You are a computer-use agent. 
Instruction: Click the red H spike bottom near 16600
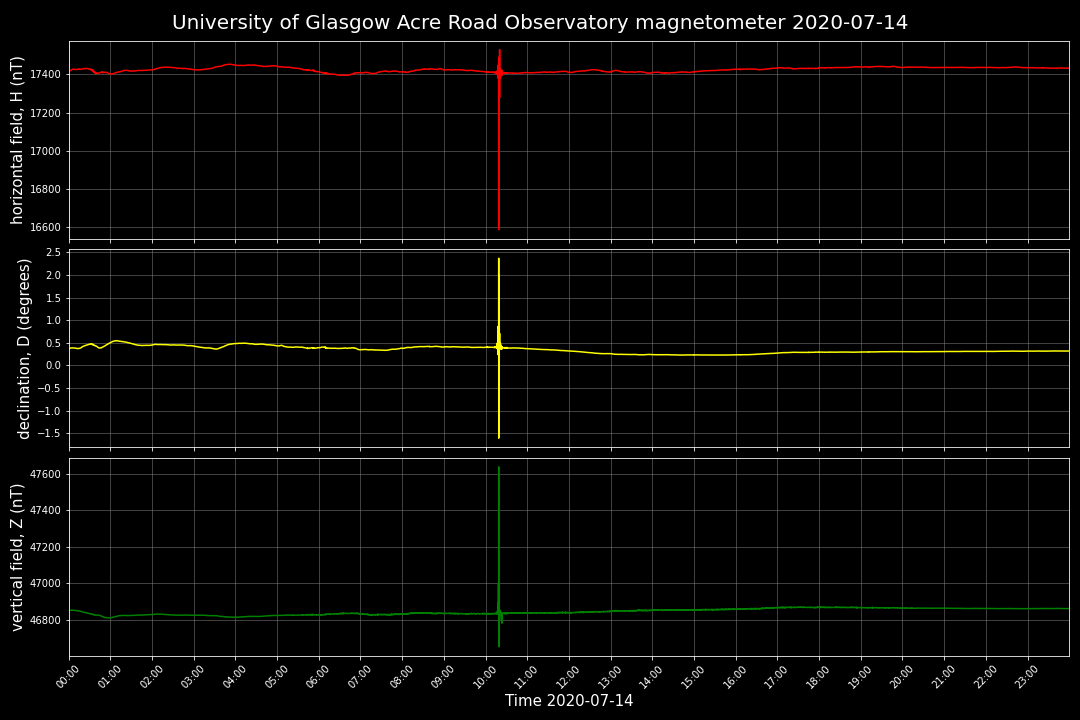coord(499,226)
